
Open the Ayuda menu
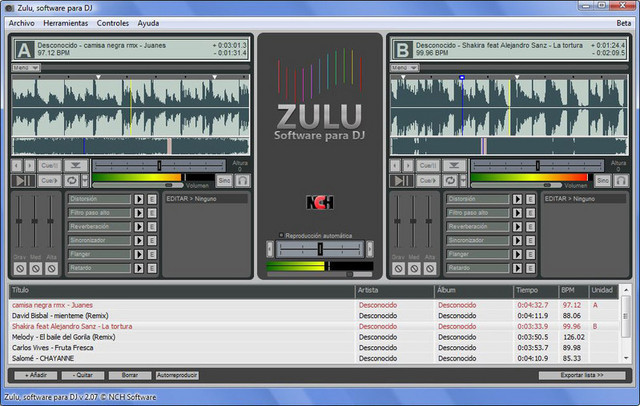tap(148, 23)
